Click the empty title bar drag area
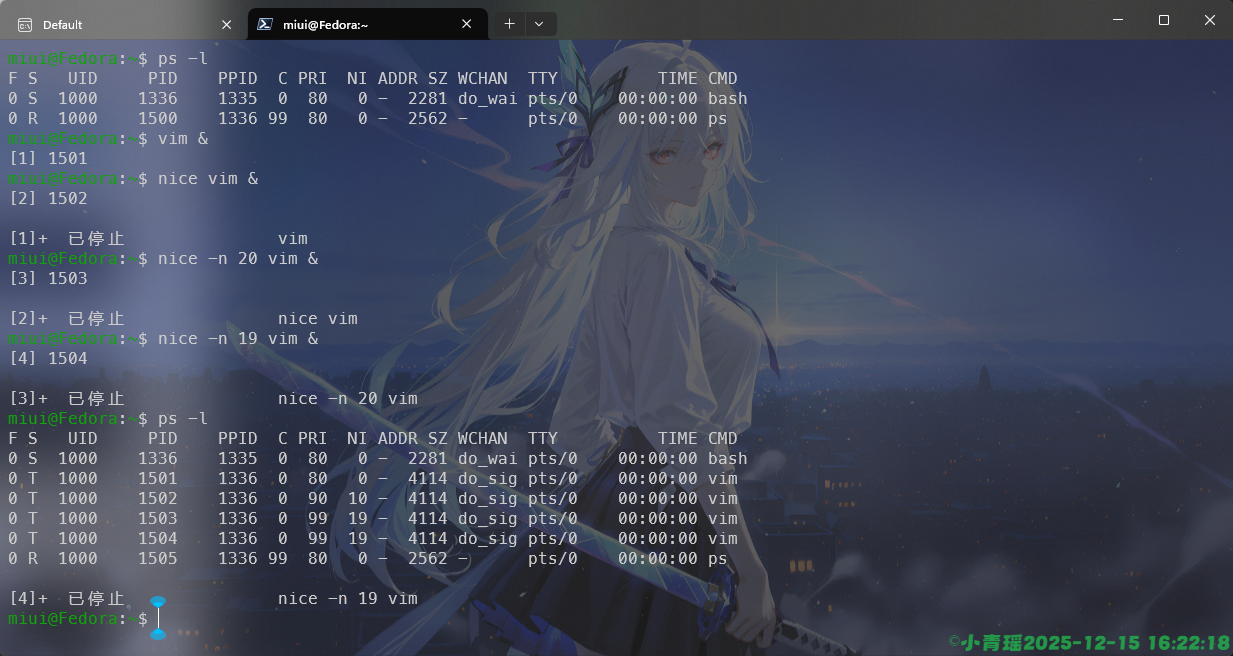The width and height of the screenshot is (1233, 656). click(800, 22)
